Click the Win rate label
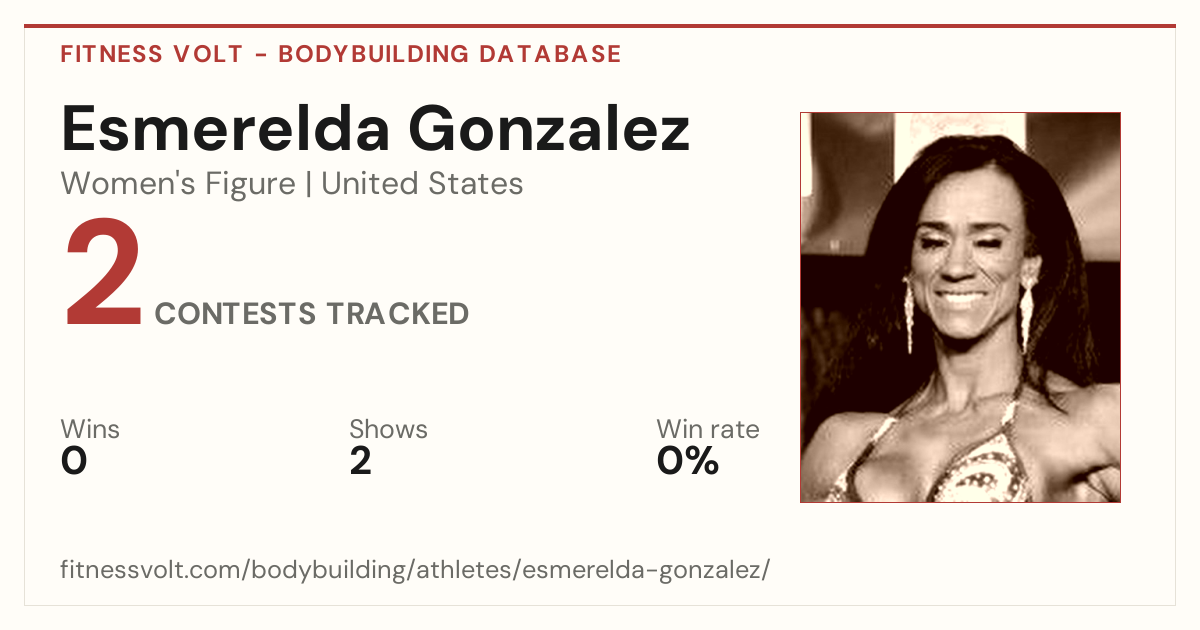Screen dimensions: 1200x630 [x=708, y=430]
